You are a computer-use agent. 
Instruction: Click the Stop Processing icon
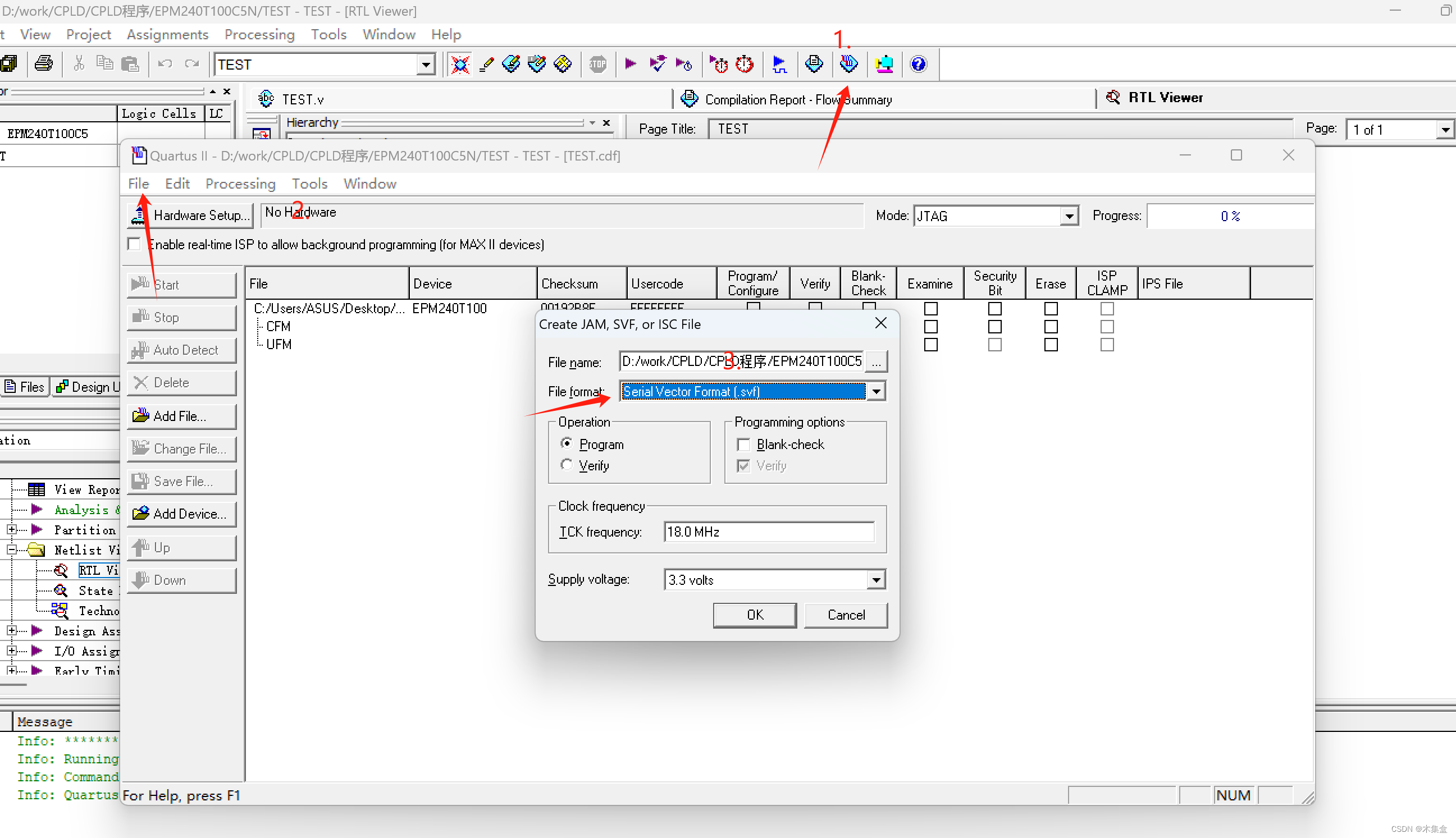coord(597,64)
